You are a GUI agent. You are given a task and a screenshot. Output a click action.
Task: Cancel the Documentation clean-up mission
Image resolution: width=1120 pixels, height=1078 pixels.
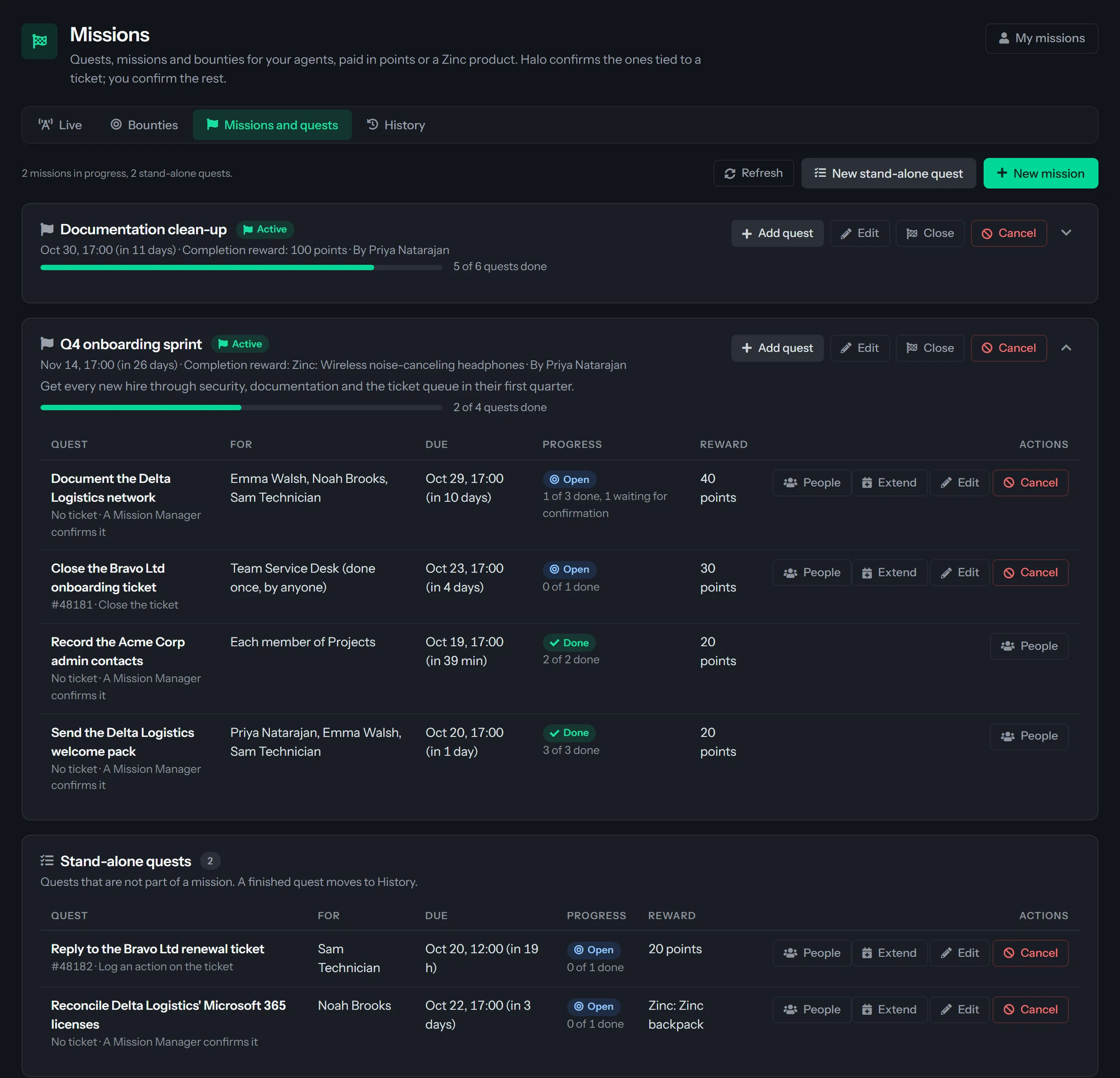(x=1008, y=233)
